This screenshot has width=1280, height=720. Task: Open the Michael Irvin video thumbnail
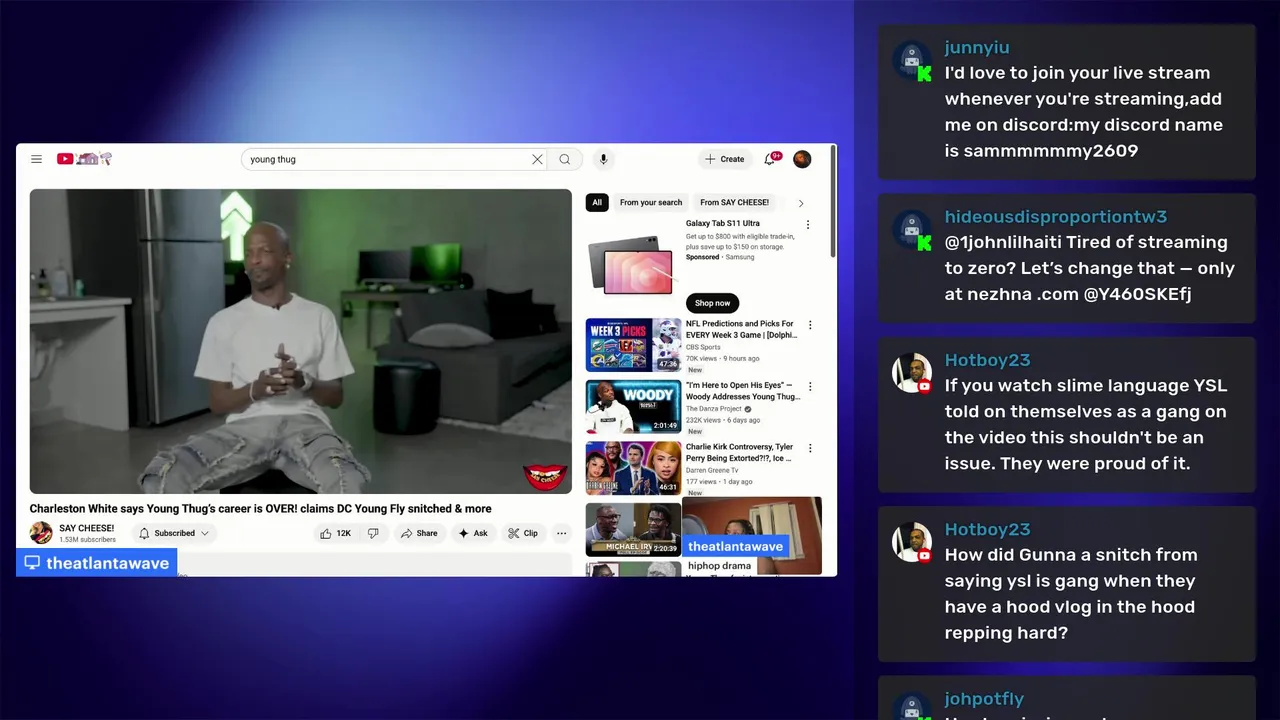coord(633,529)
